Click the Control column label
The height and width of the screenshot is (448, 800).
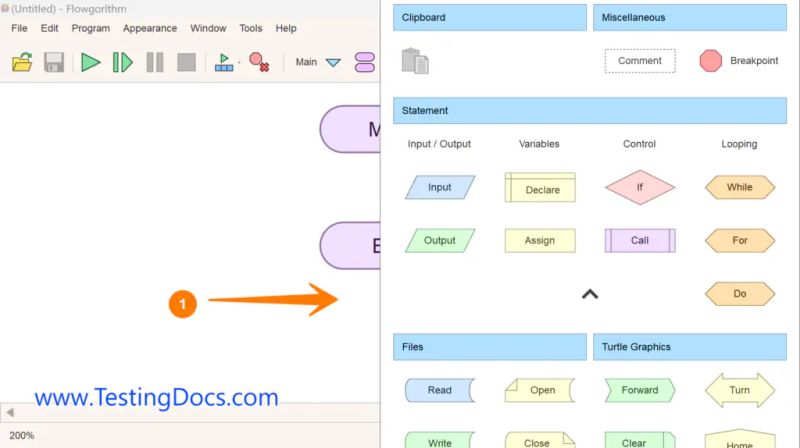click(639, 144)
